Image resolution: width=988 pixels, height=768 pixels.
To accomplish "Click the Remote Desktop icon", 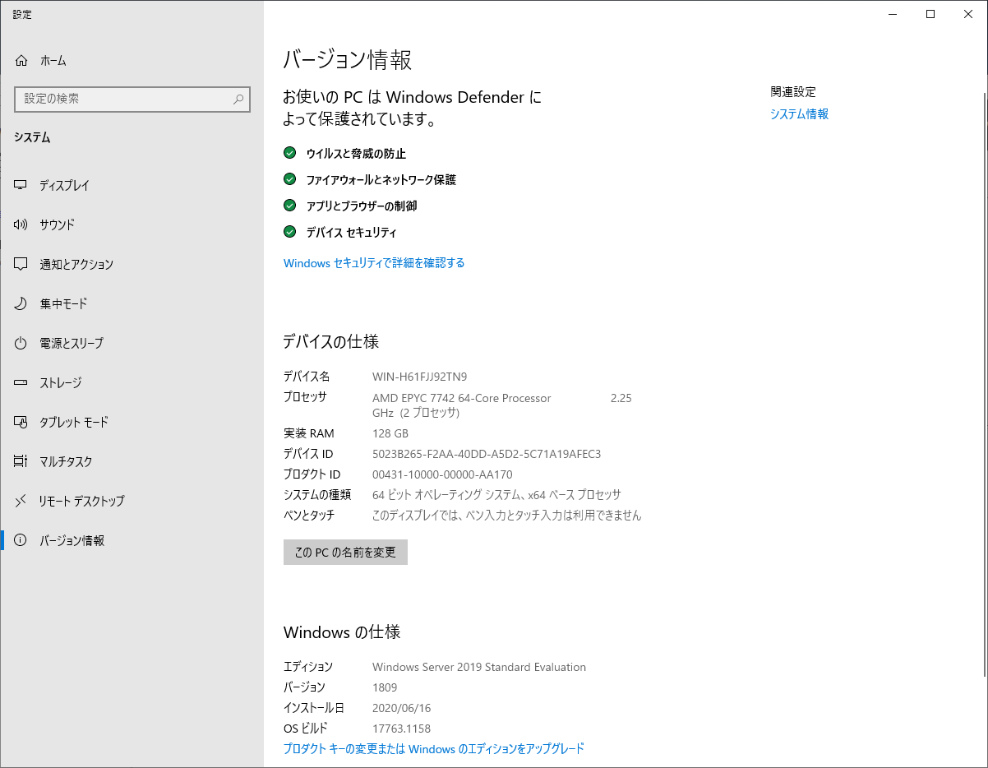I will pyautogui.click(x=20, y=501).
